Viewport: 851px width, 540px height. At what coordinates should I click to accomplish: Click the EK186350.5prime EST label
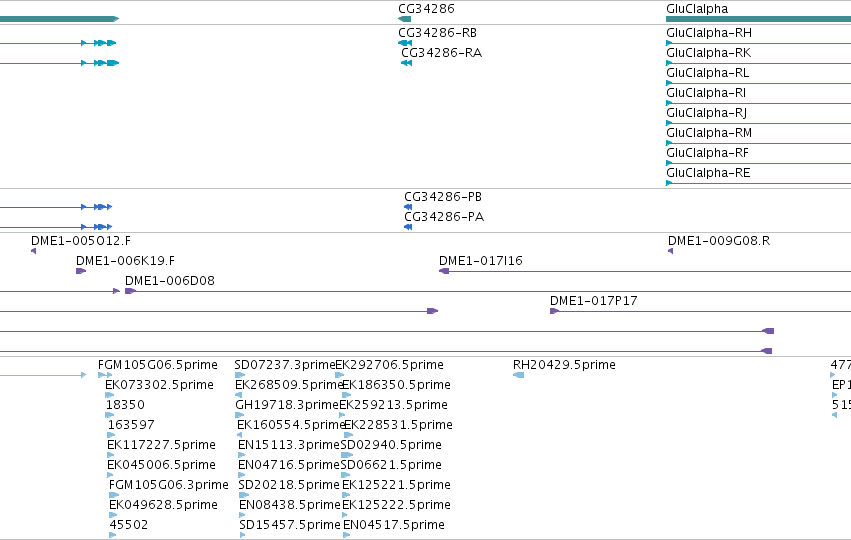(396, 385)
